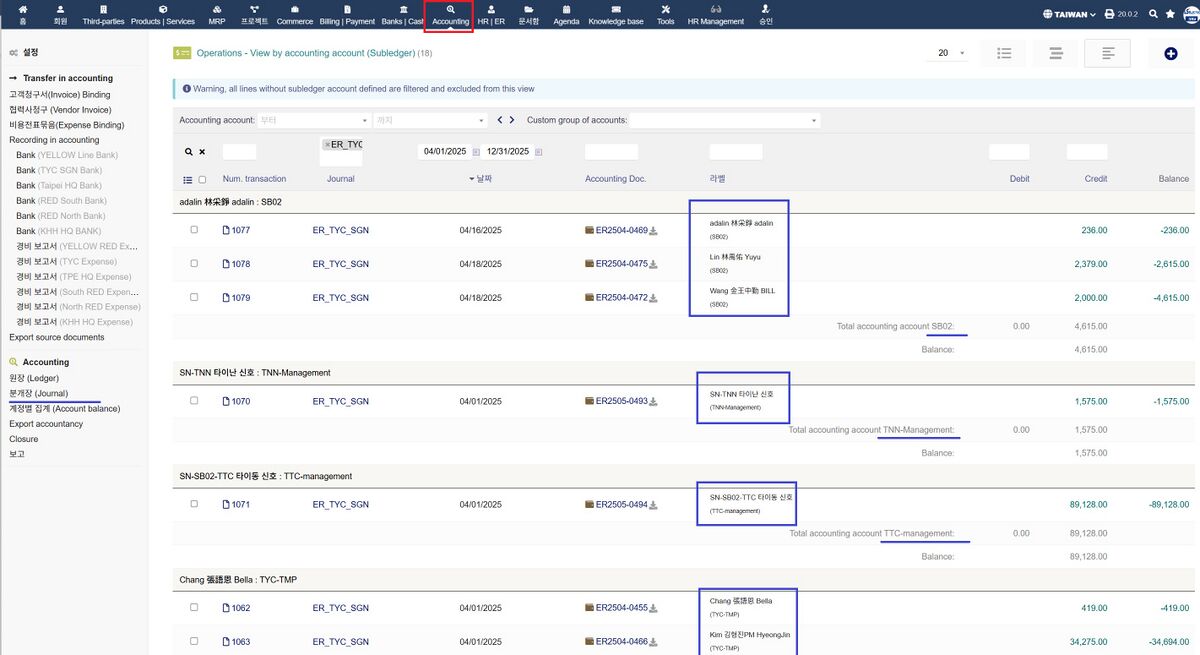Open the Third-parties top menu
Viewport: 1200px width, 655px height.
(x=104, y=14)
